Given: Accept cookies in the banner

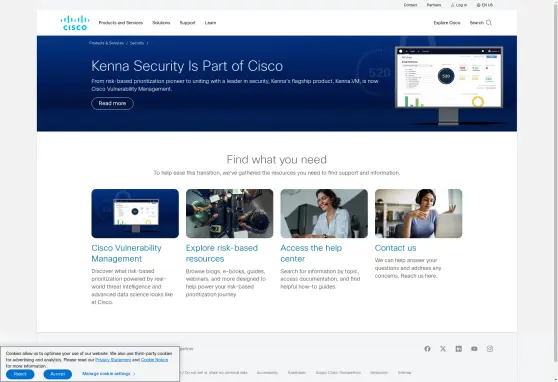Looking at the screenshot, I should [x=58, y=374].
